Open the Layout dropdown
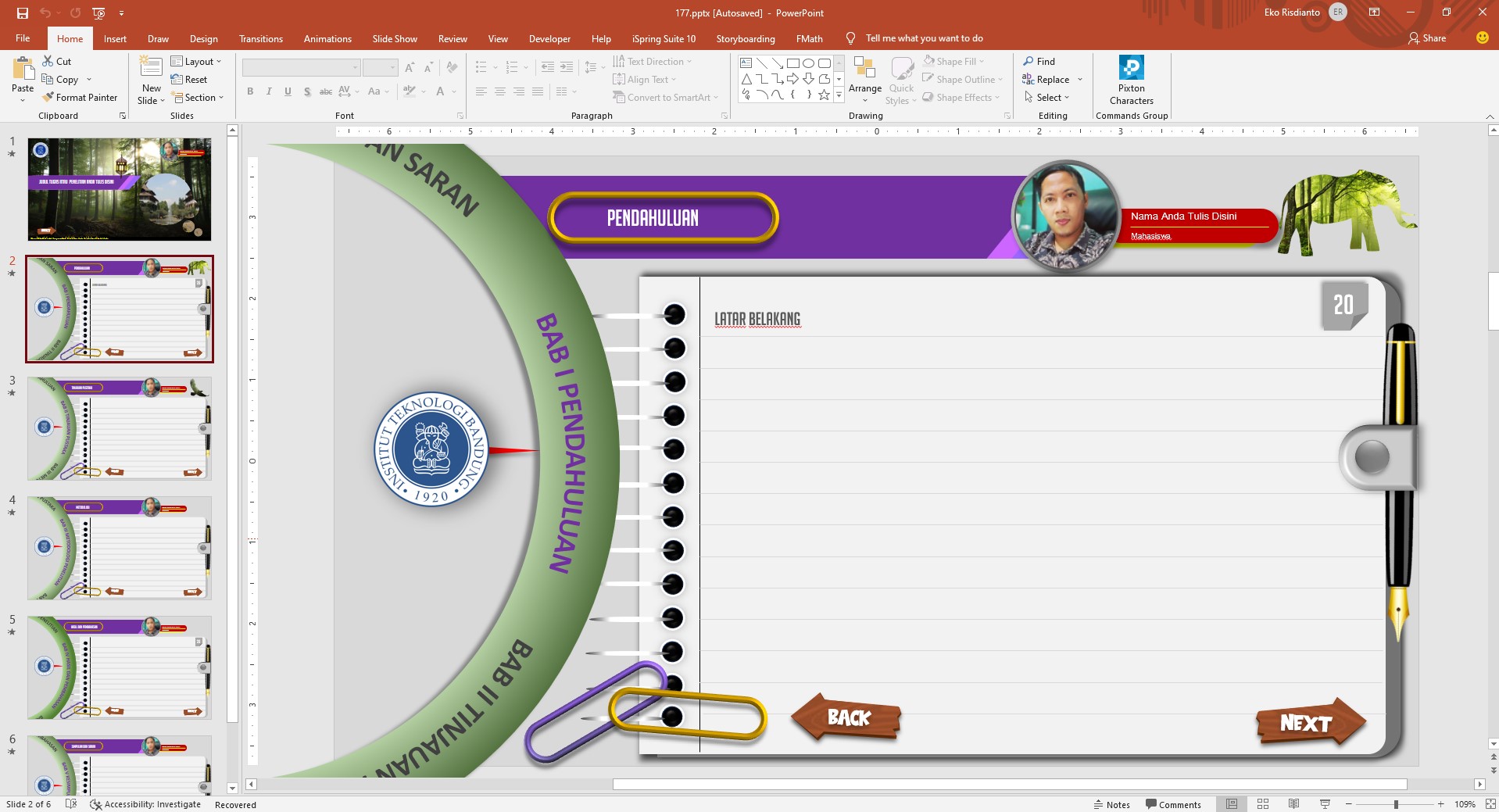This screenshot has height=812, width=1499. [x=196, y=61]
